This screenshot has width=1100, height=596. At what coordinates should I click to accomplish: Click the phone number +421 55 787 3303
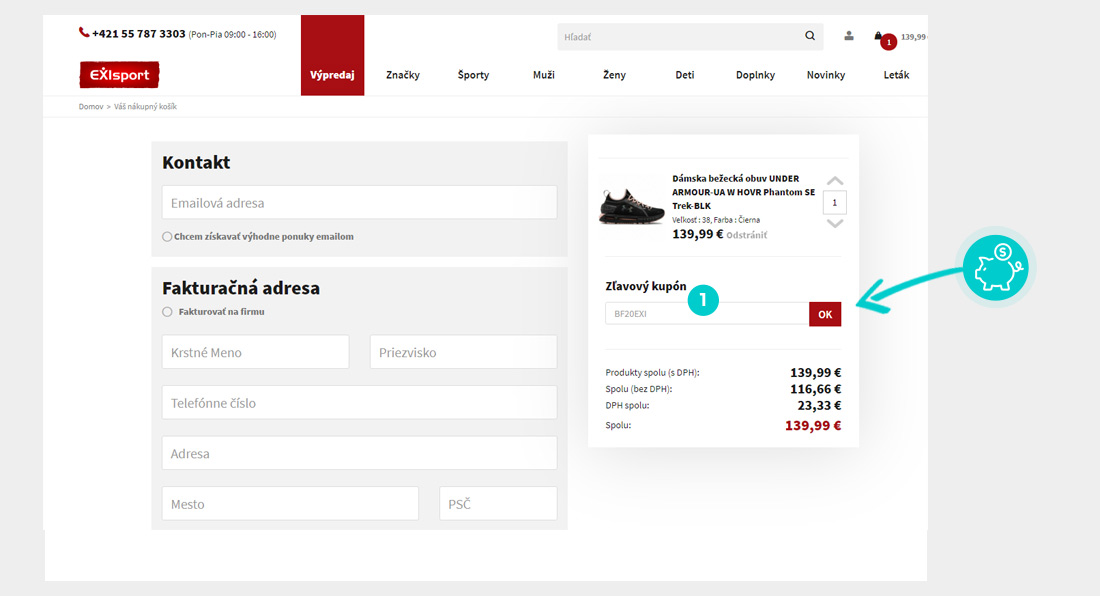tap(139, 34)
